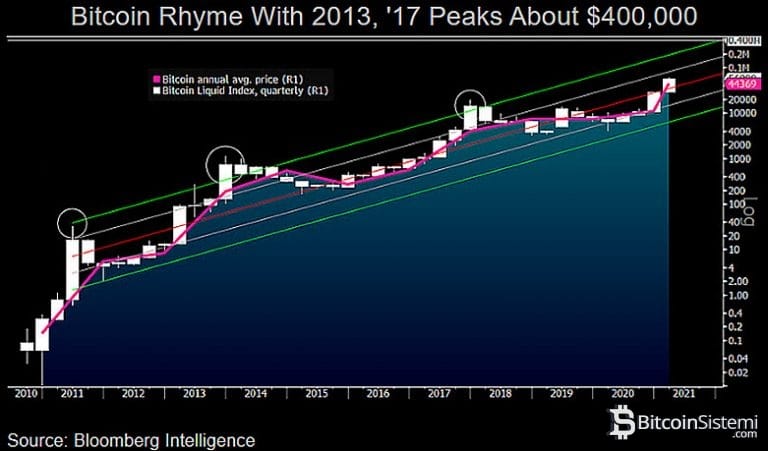The width and height of the screenshot is (768, 451).
Task: Click the 2015 label on the time axis
Action: pos(315,393)
